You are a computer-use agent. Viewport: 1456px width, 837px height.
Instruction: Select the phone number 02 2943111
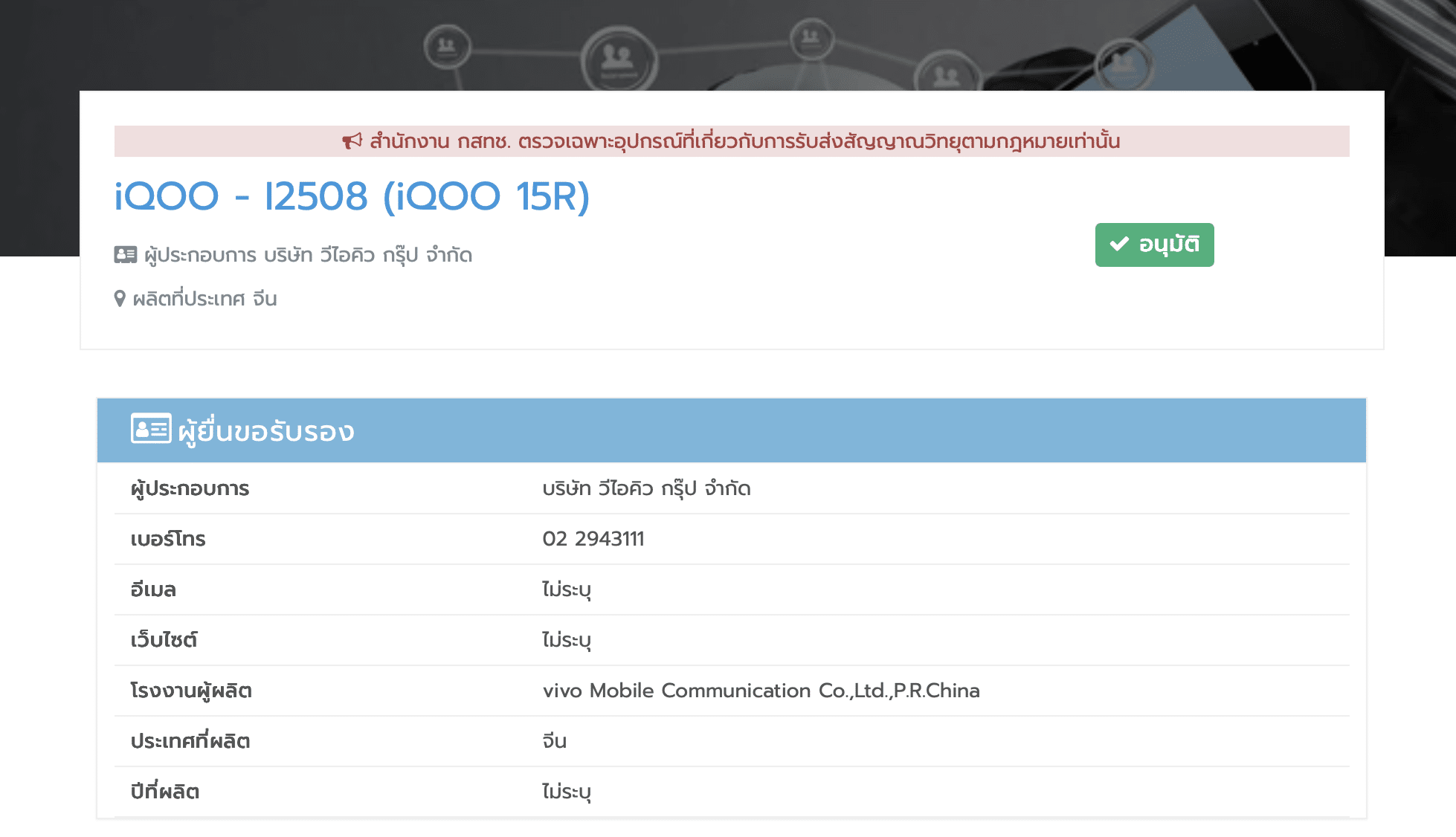tap(593, 539)
